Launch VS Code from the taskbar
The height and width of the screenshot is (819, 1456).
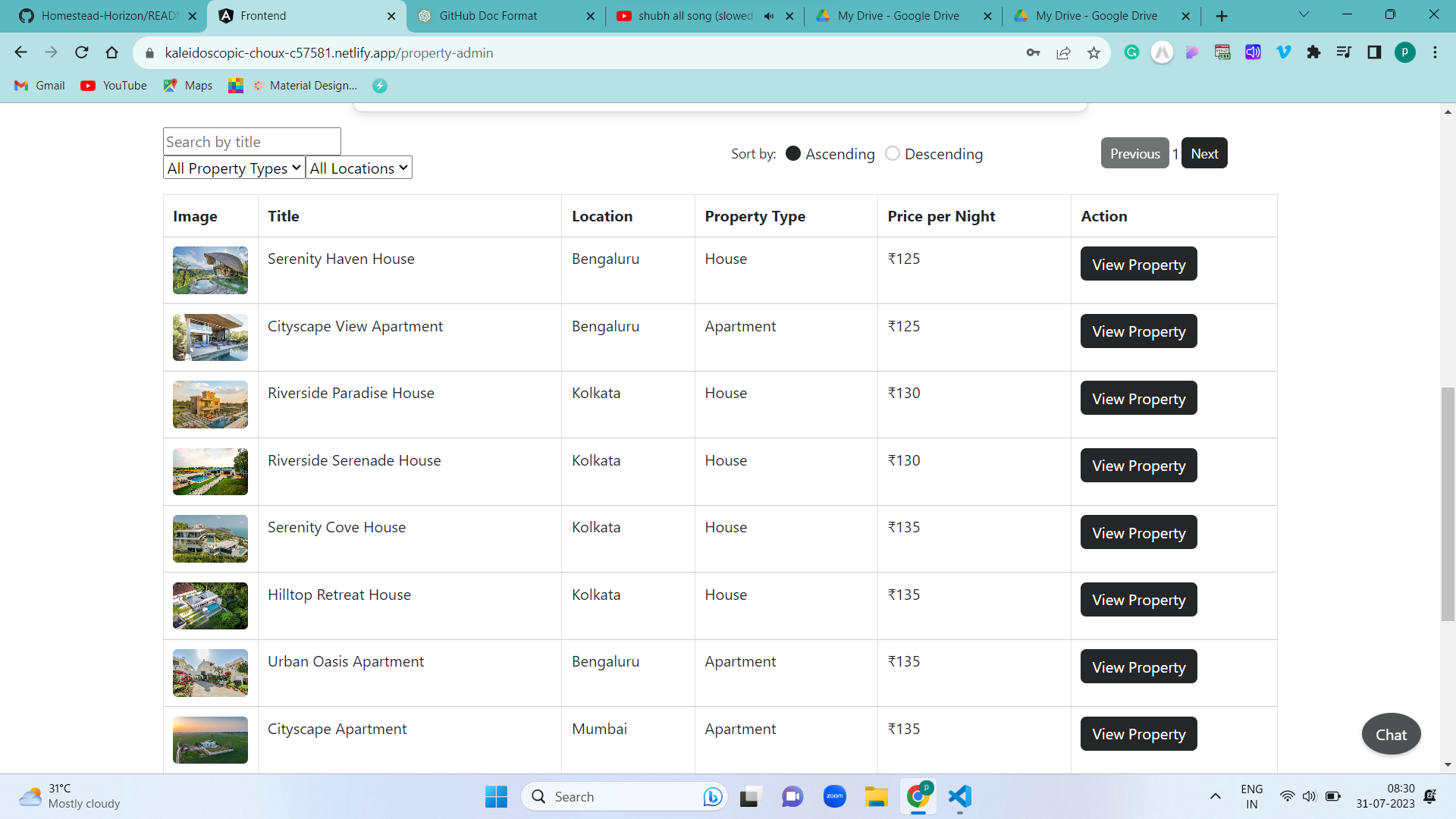[959, 797]
